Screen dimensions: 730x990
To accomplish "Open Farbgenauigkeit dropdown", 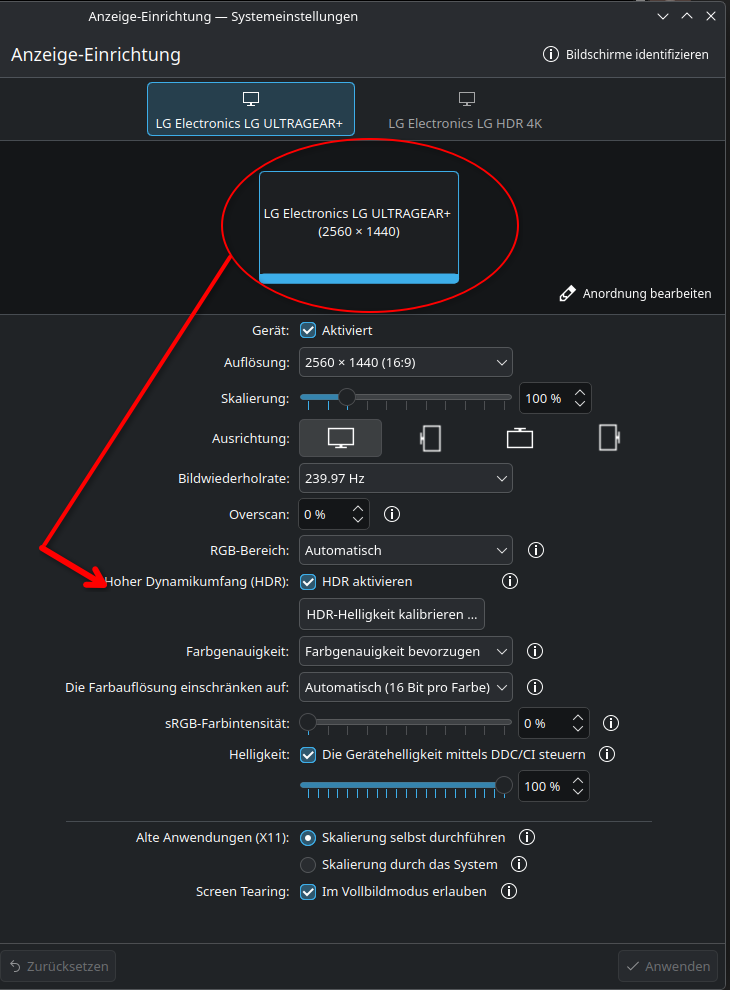I will click(405, 652).
